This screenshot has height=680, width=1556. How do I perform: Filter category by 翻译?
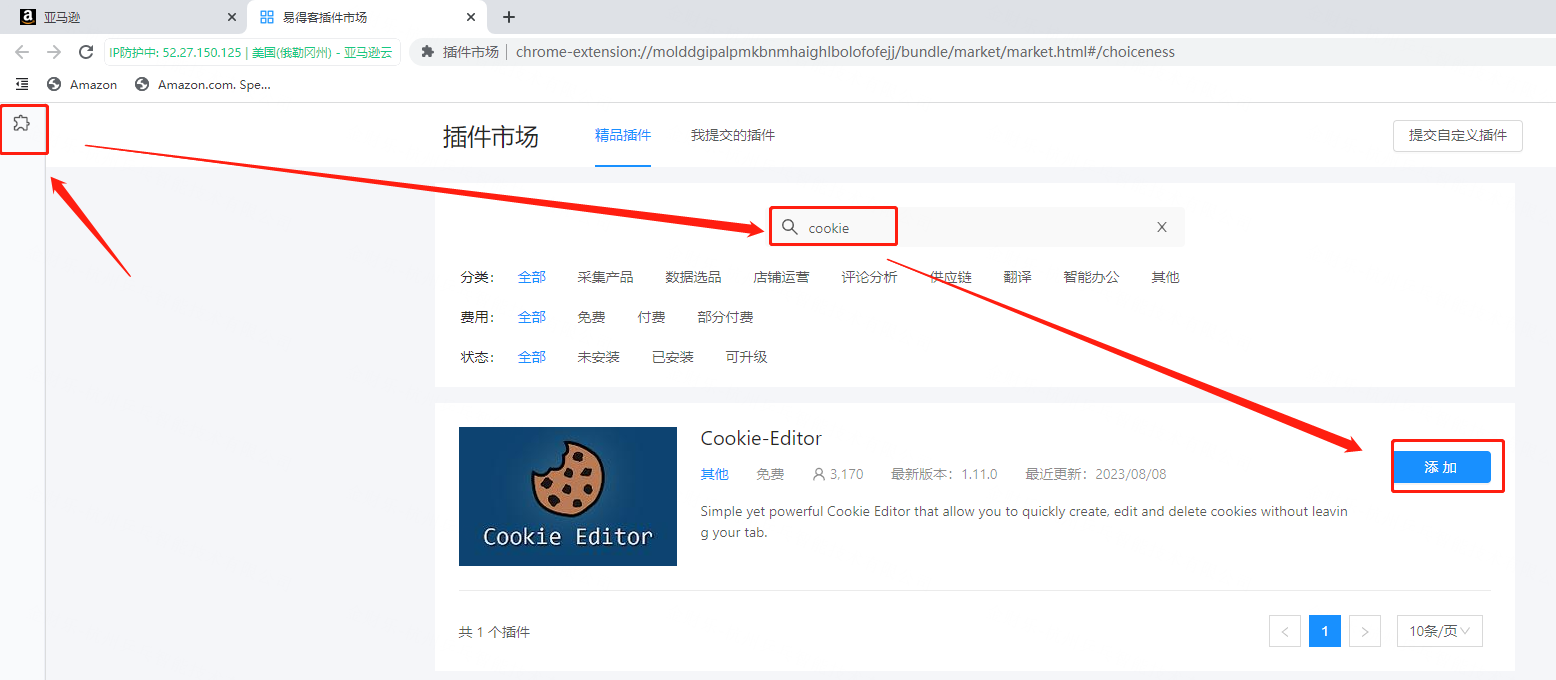(x=1017, y=277)
